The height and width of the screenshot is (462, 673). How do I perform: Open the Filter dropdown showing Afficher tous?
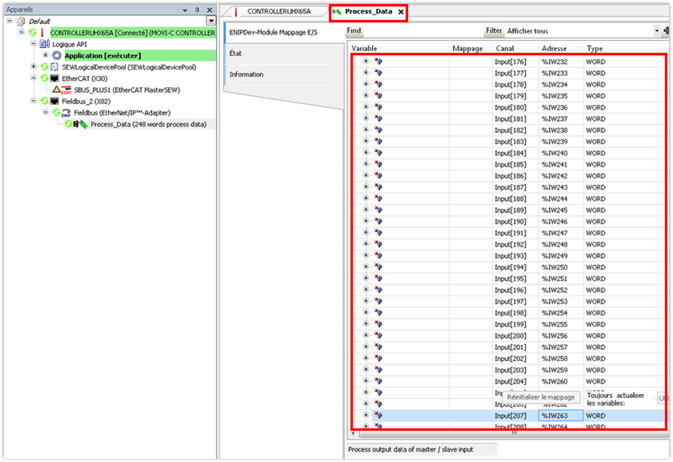click(656, 31)
